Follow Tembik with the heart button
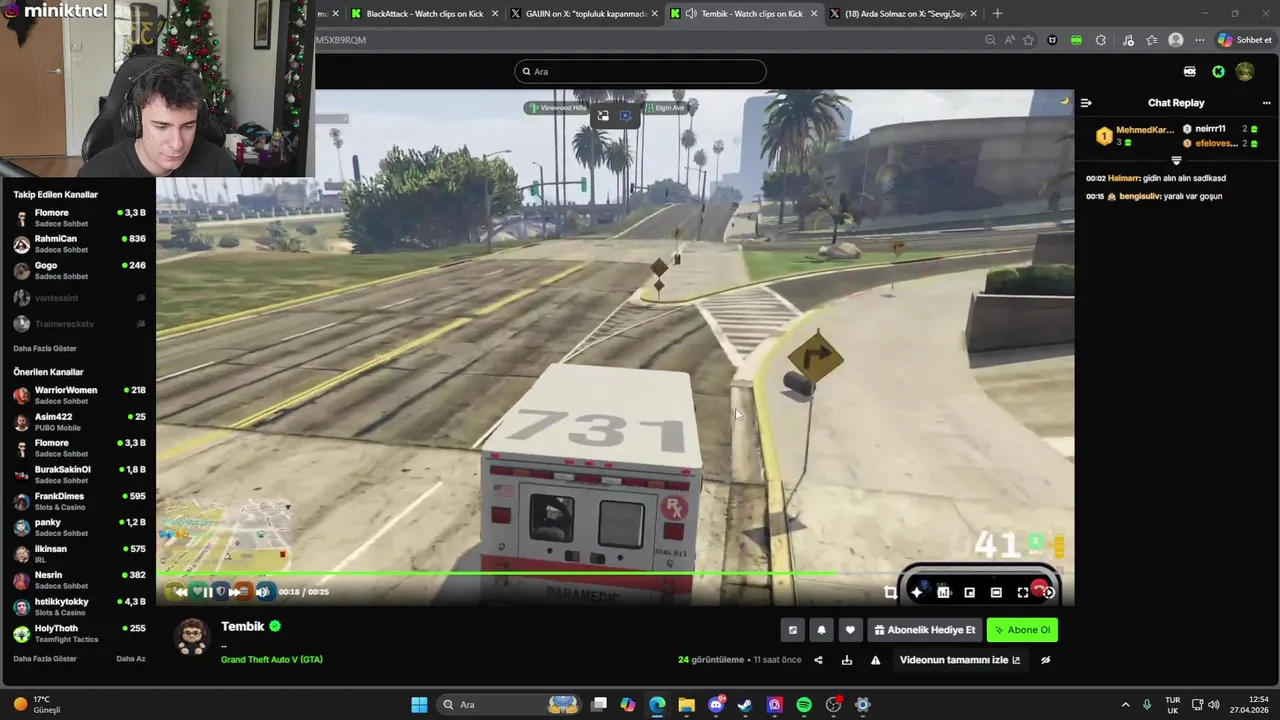The image size is (1280, 720). [850, 630]
